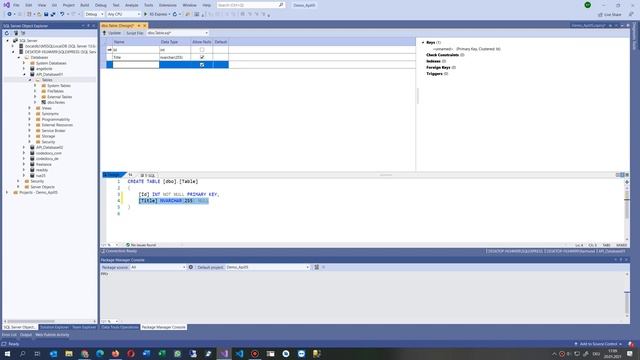The width and height of the screenshot is (640, 360).
Task: Click the Windows Start button on the taskbar
Action: pos(7,353)
